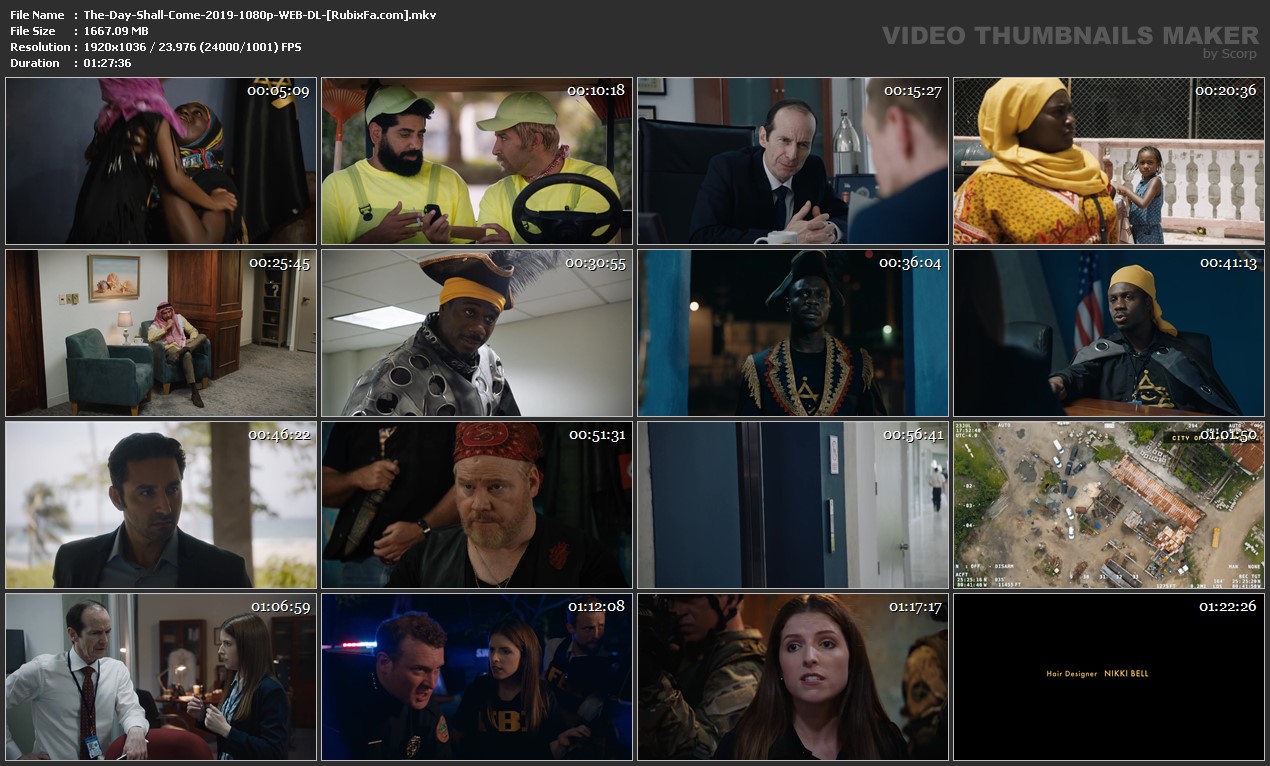Click the red bandana thumbnail at 00:51:31

pos(477,505)
